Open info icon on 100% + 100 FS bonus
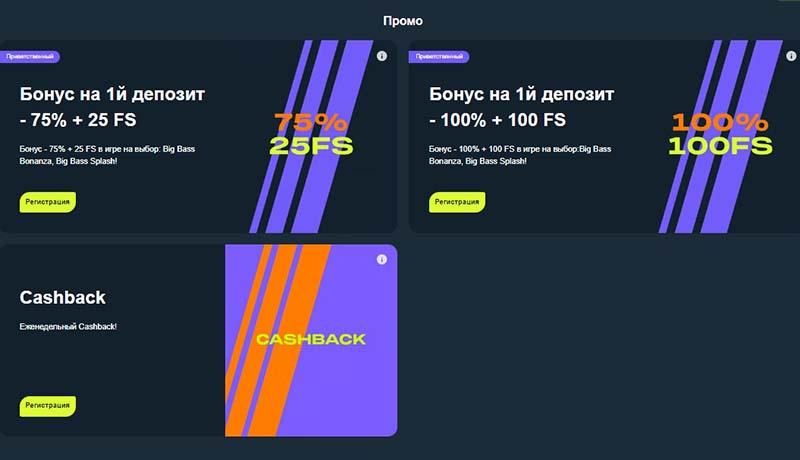The width and height of the screenshot is (800, 460). coord(791,56)
